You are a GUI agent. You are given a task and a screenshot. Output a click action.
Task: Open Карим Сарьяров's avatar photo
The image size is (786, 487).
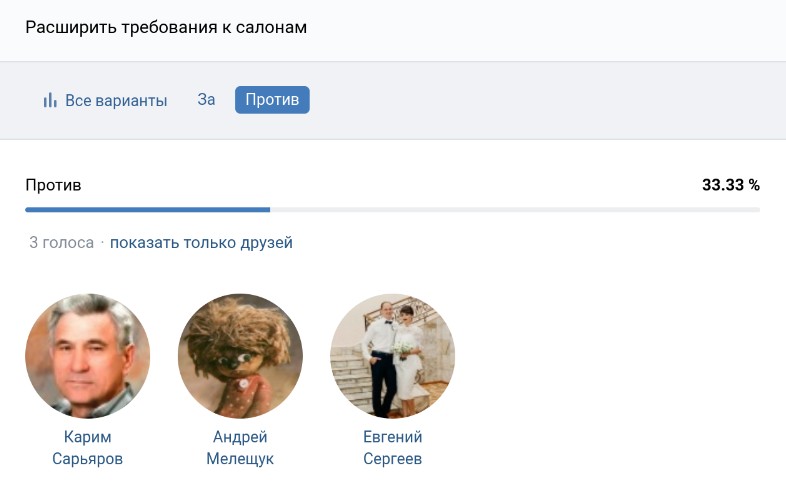[x=87, y=356]
